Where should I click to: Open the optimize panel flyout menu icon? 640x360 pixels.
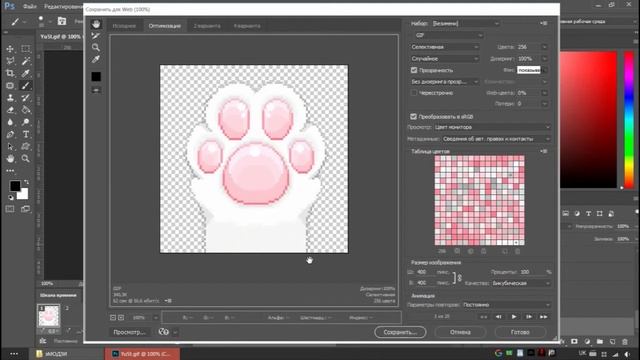point(544,24)
